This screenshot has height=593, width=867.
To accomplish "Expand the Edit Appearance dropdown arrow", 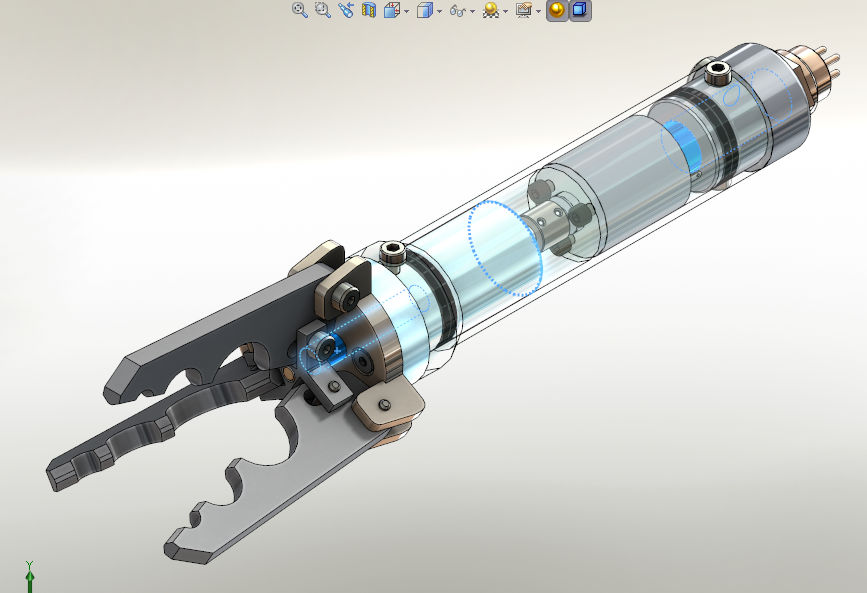I will (505, 11).
